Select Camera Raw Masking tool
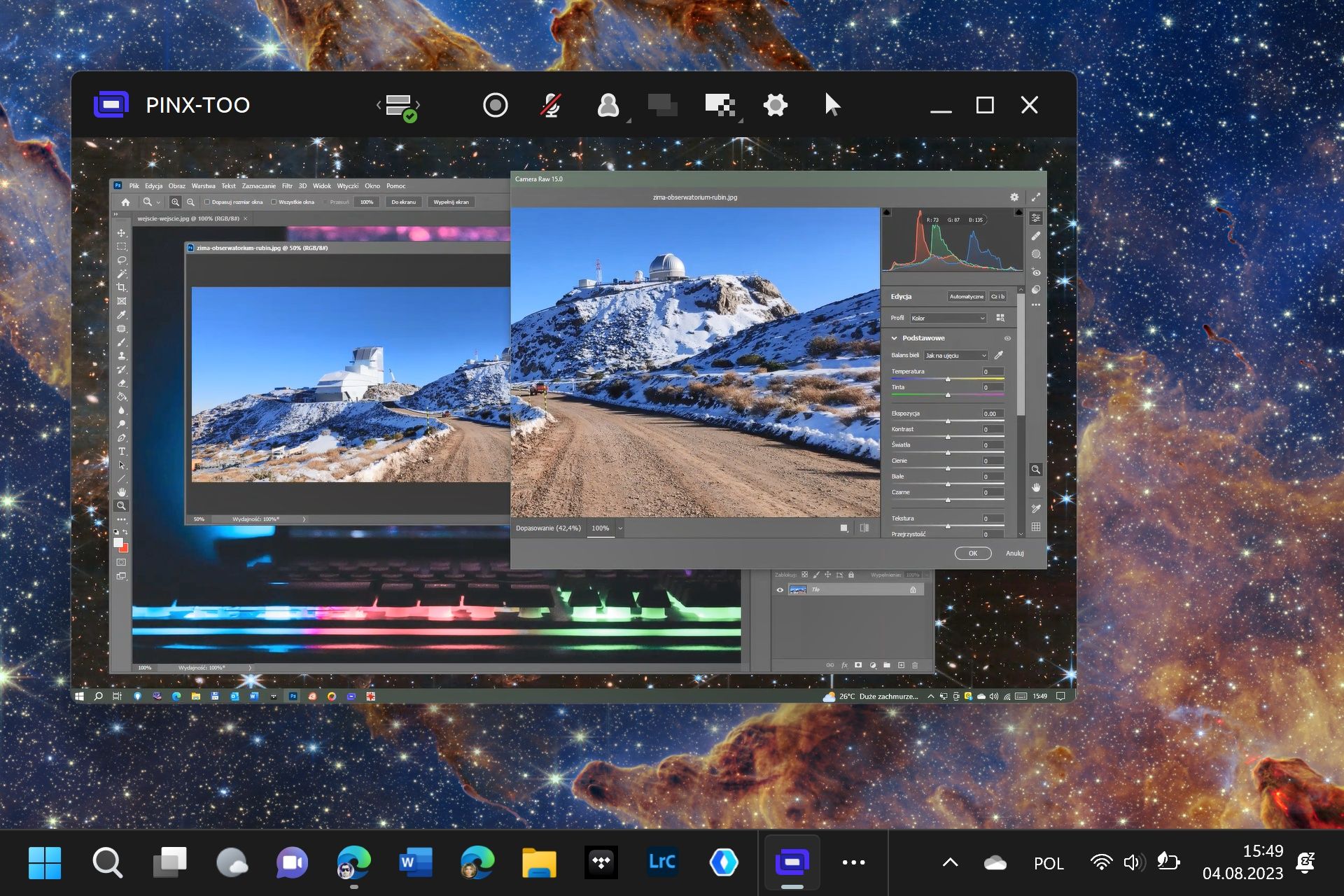Image resolution: width=1344 pixels, height=896 pixels. point(1036,254)
